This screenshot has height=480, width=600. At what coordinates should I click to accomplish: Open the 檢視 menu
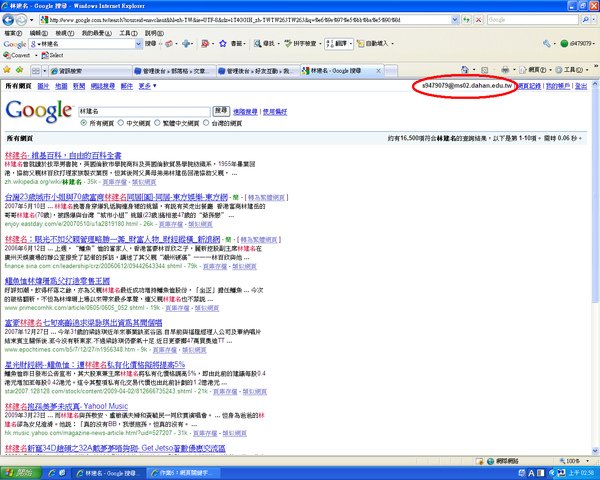click(65, 33)
